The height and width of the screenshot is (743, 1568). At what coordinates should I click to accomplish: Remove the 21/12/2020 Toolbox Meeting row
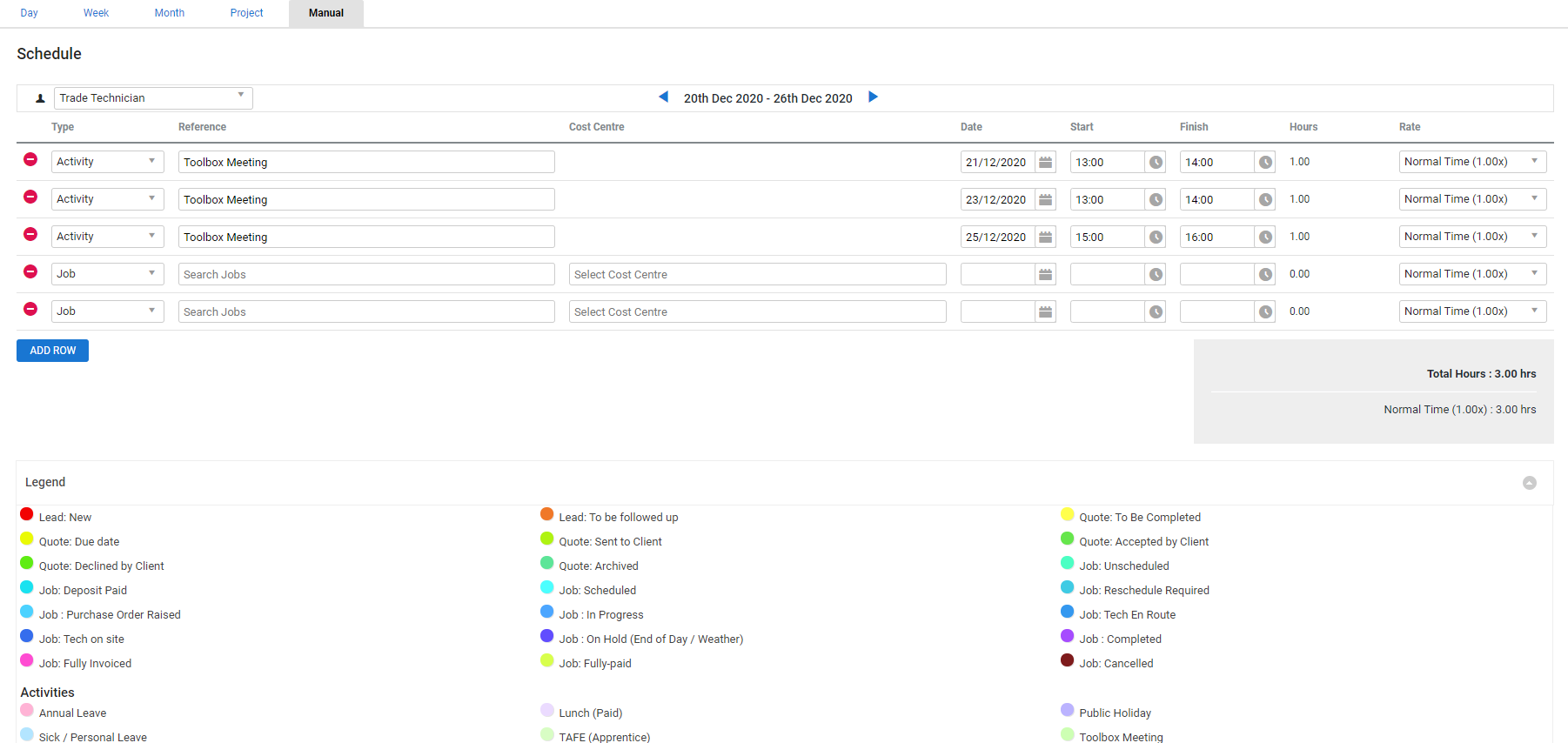click(x=30, y=159)
